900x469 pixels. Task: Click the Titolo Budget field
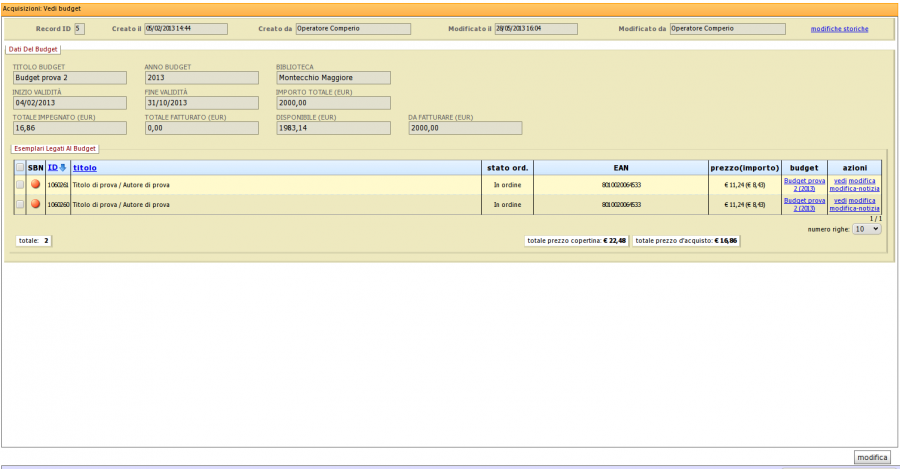69,77
